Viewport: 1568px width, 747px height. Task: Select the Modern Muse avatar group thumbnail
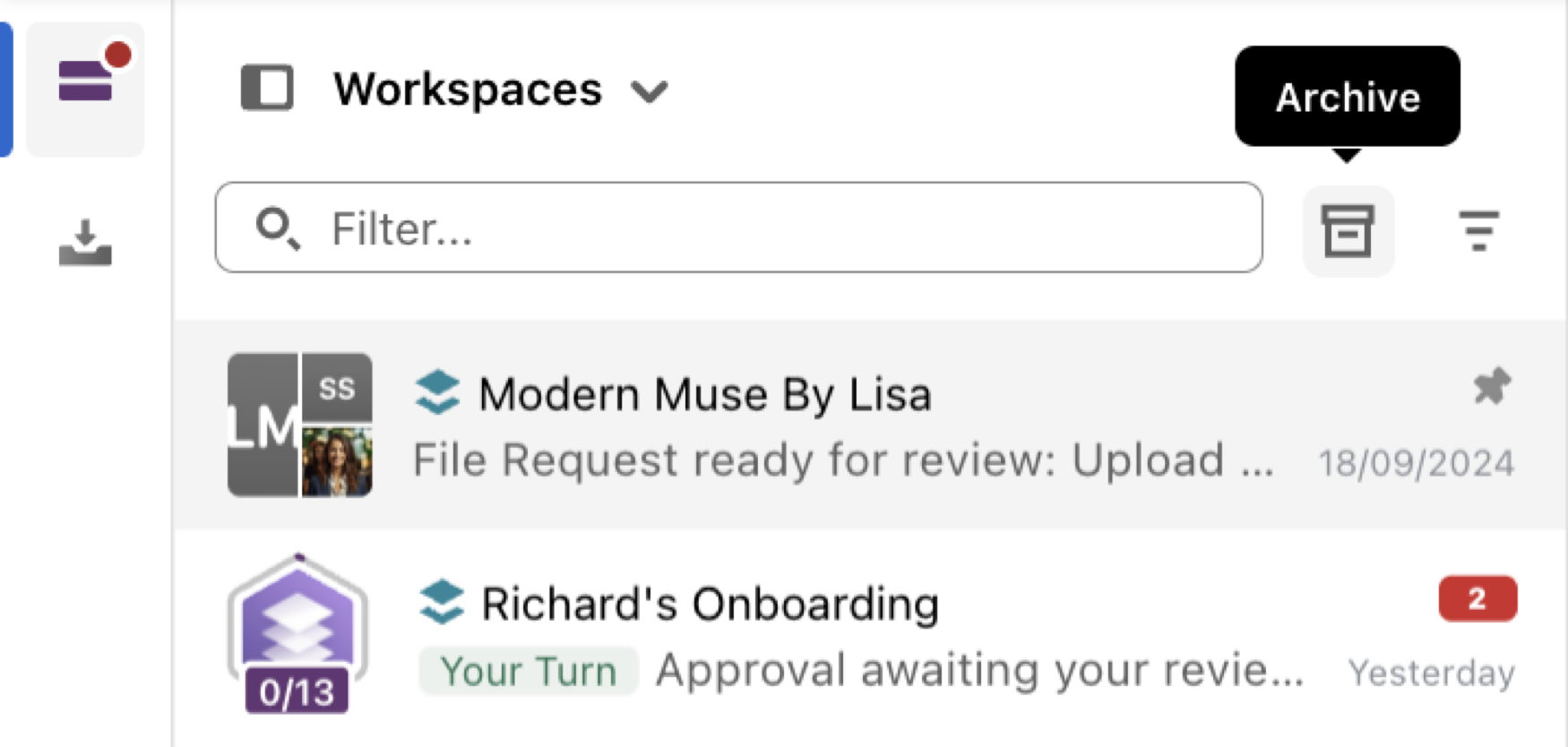(x=299, y=425)
